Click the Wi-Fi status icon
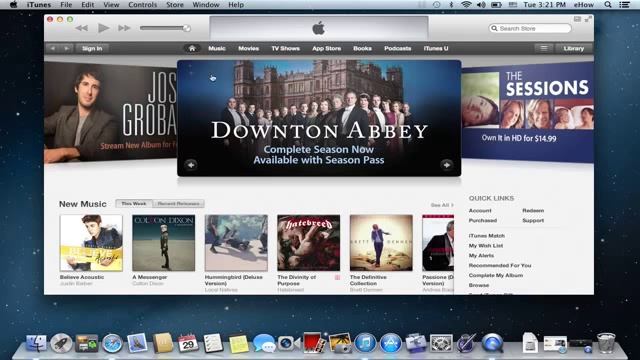 (x=466, y=5)
